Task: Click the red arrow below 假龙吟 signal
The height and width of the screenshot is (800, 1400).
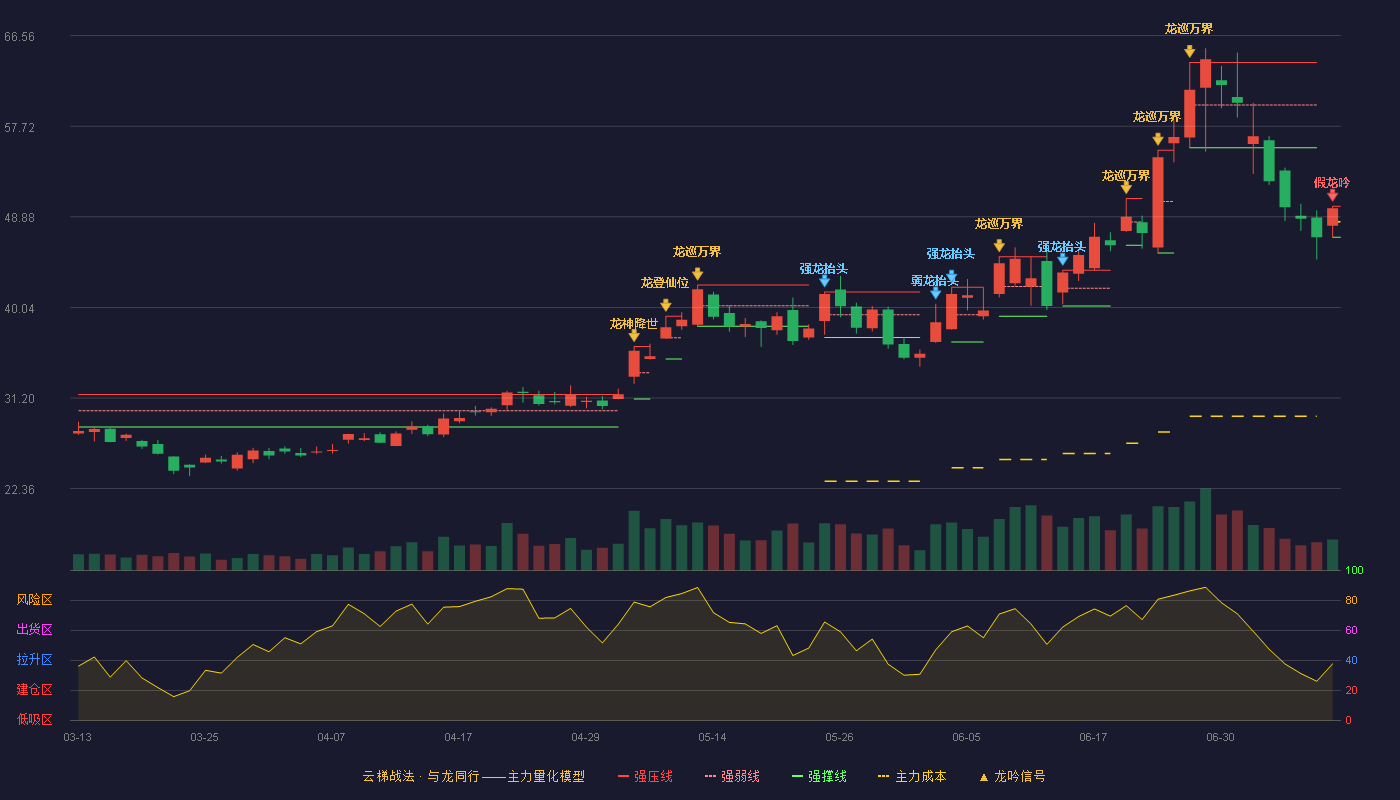Action: (x=1332, y=195)
